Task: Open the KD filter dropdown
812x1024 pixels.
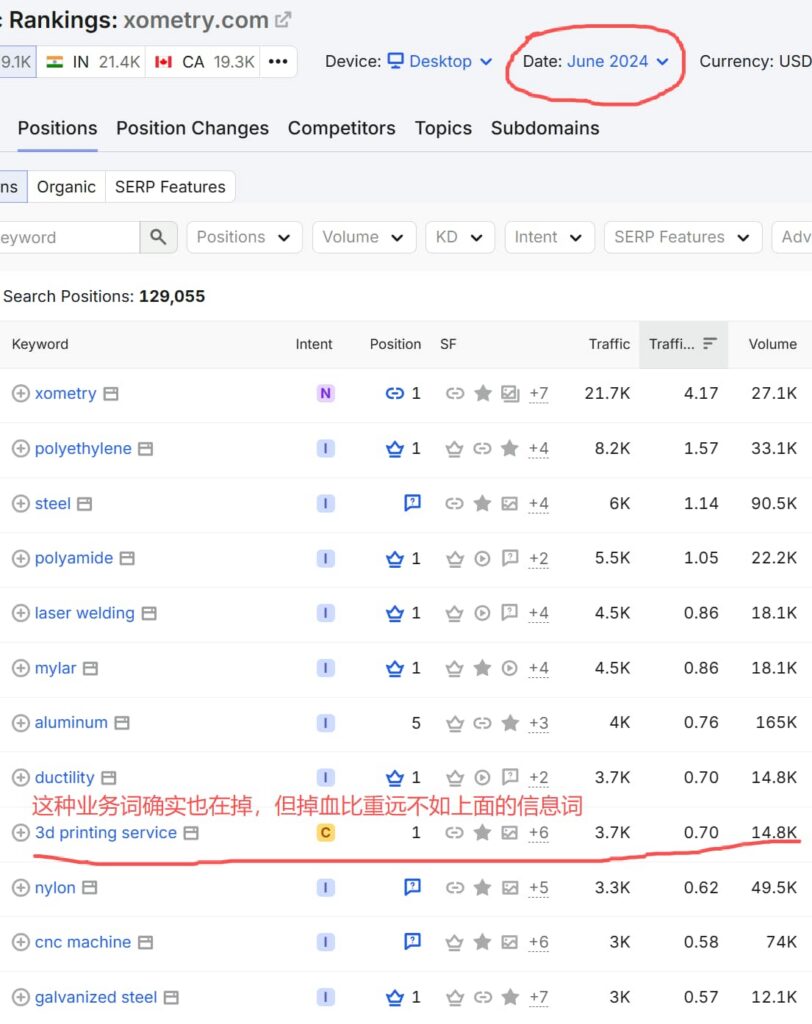Action: tap(460, 237)
